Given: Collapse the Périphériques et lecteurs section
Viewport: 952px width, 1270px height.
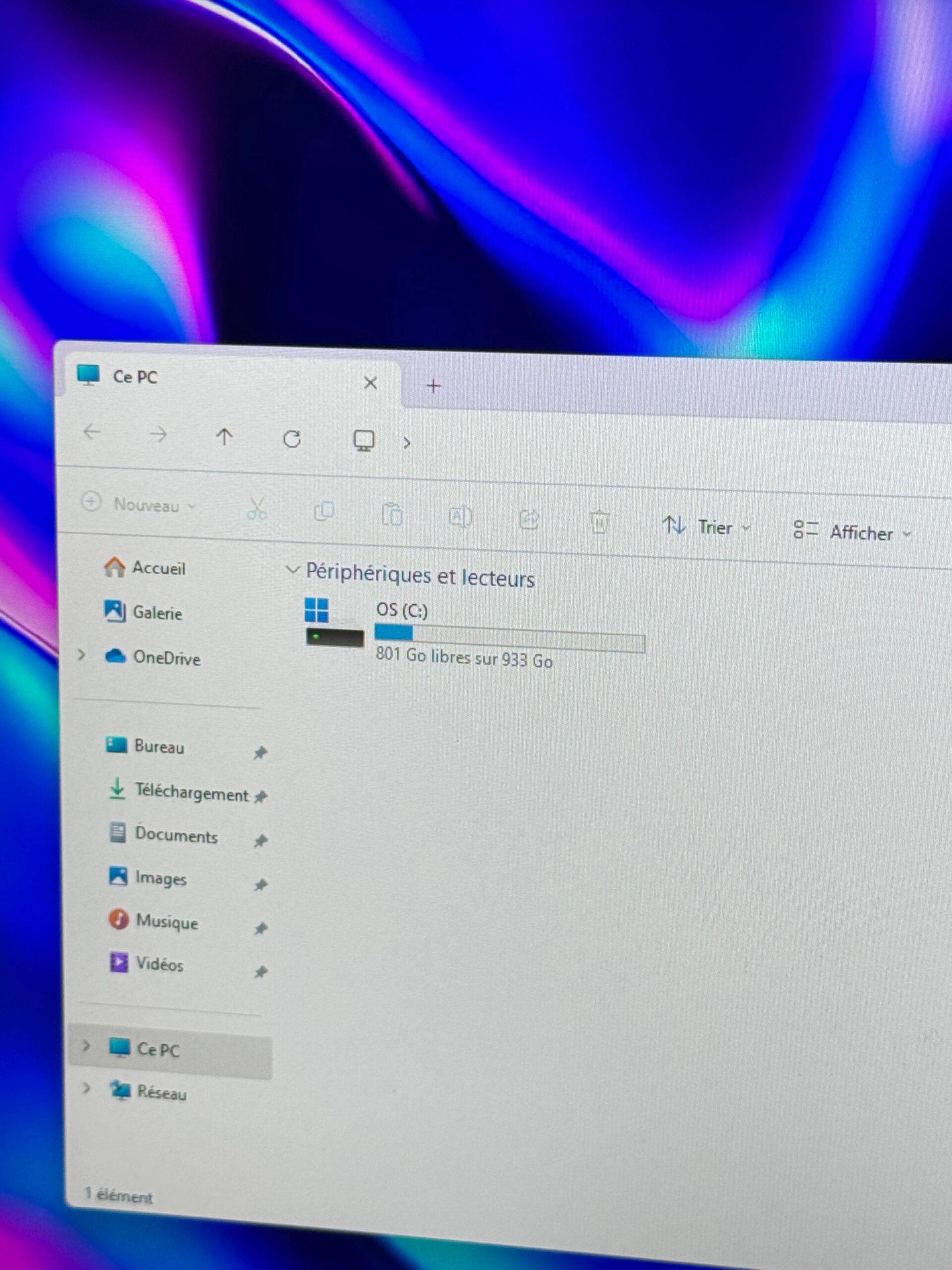Looking at the screenshot, I should pyautogui.click(x=293, y=570).
